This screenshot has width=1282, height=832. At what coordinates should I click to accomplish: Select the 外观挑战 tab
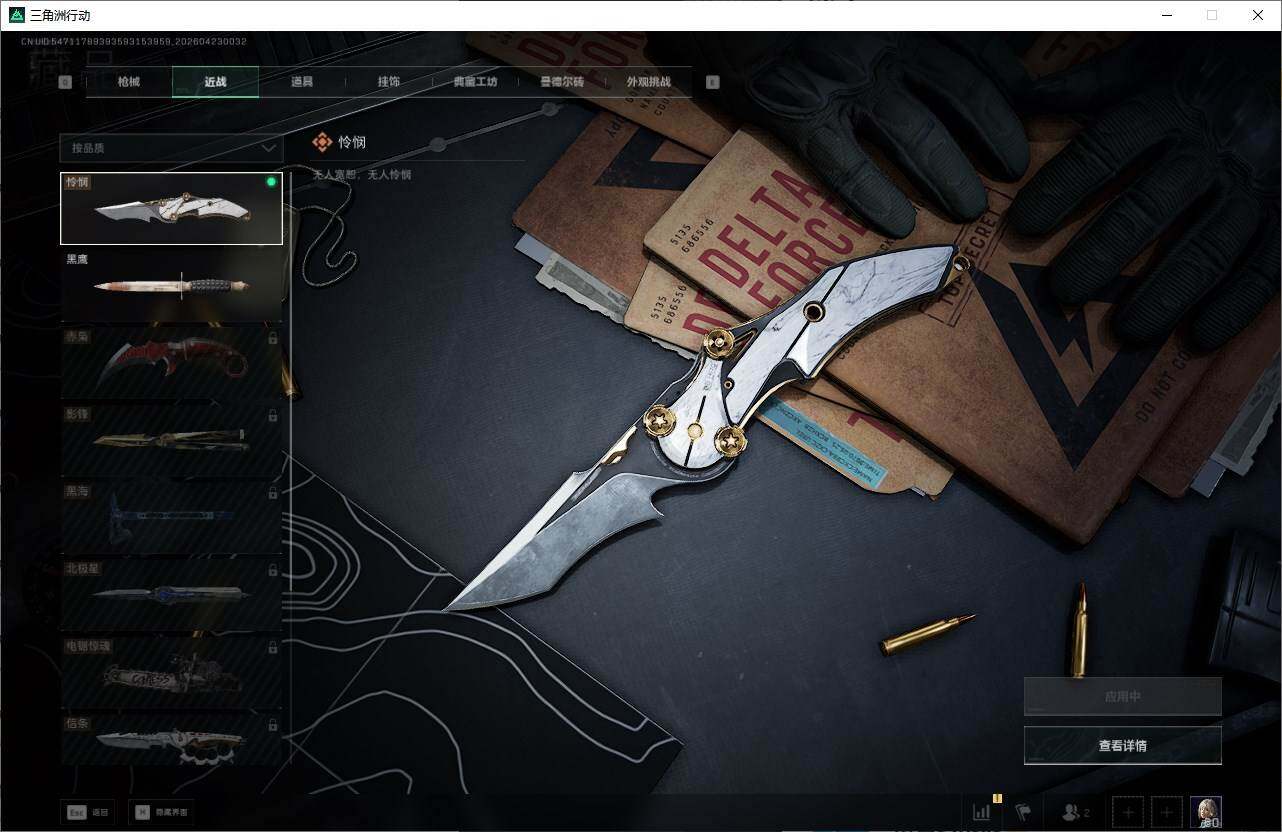coord(648,82)
